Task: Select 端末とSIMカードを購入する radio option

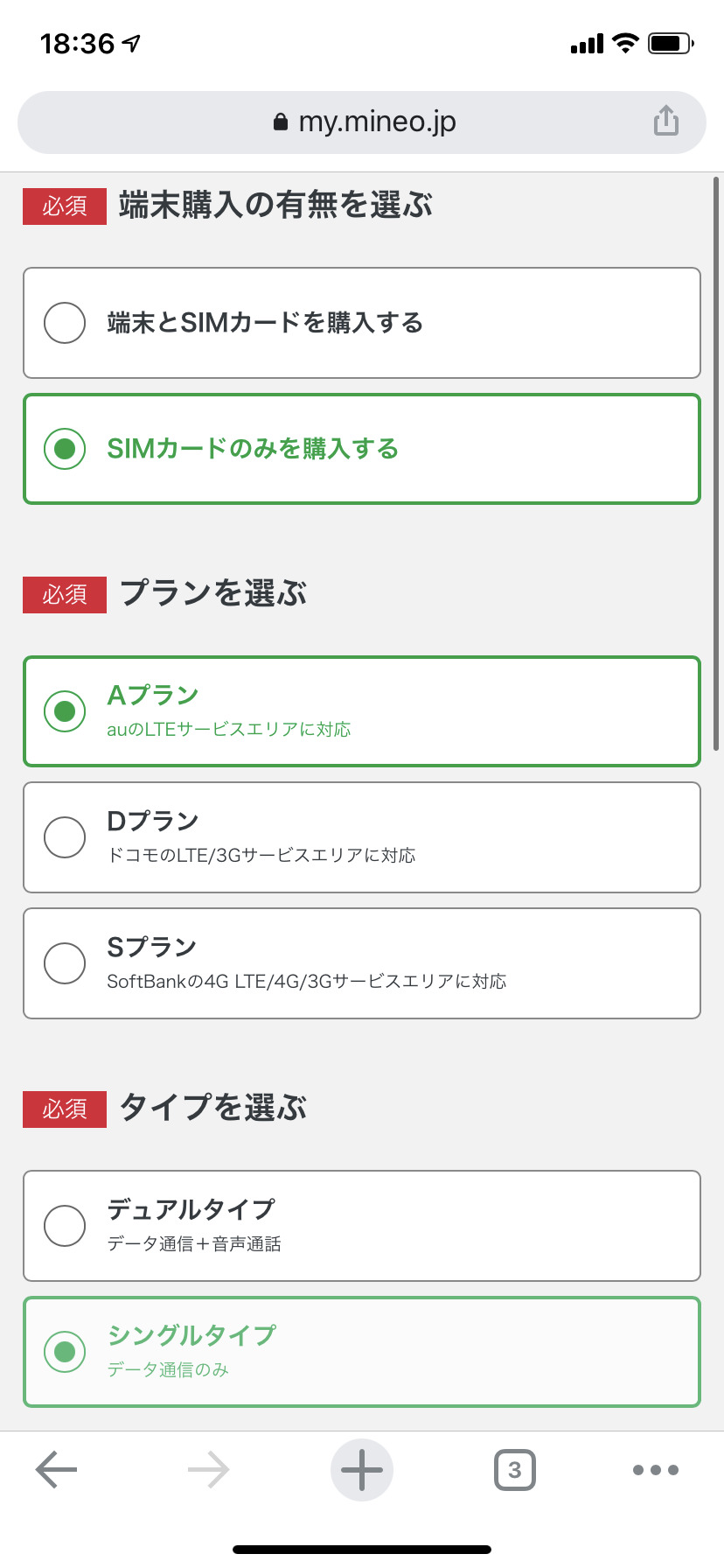Action: click(x=65, y=323)
